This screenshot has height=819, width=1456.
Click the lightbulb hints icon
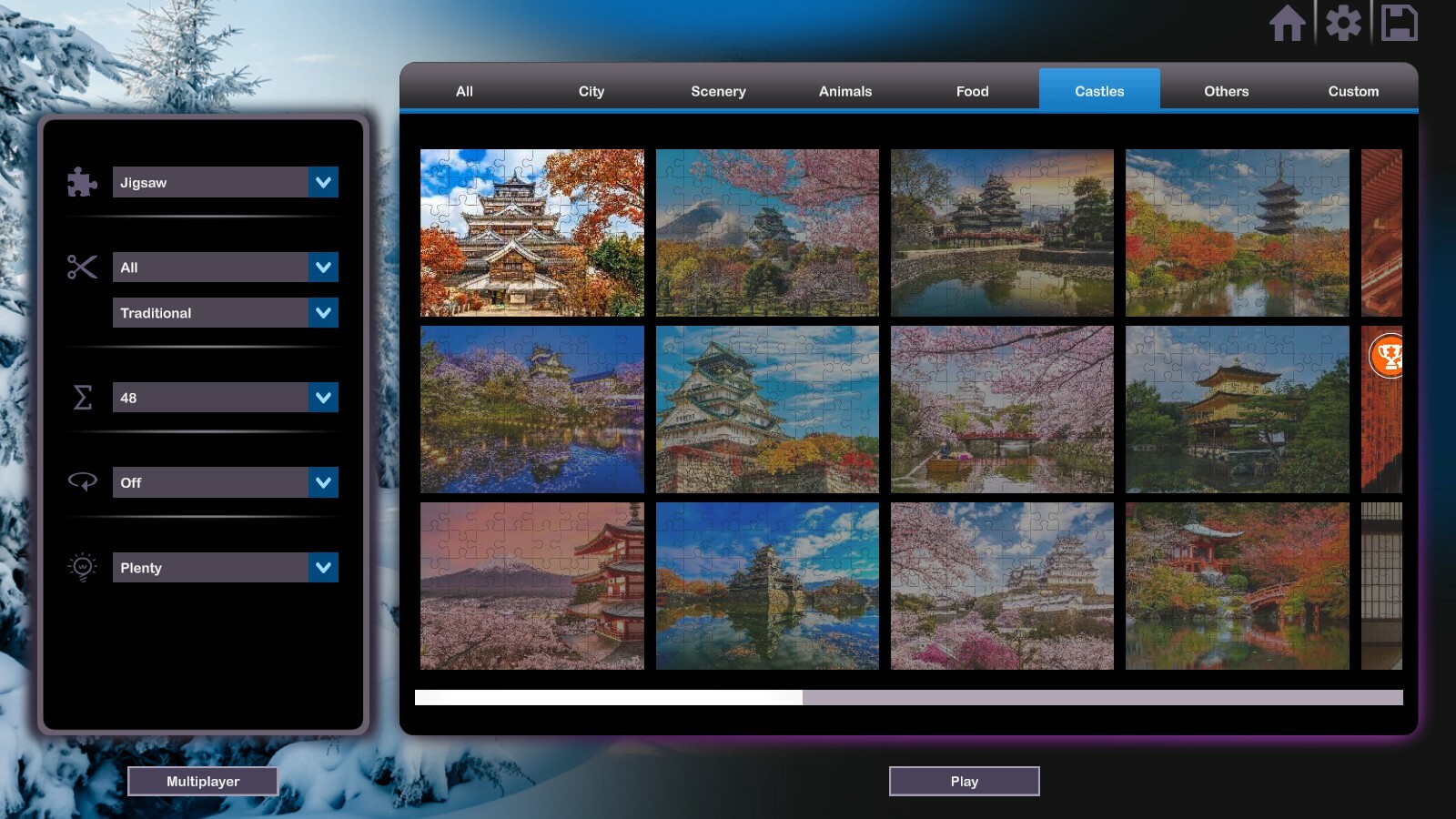coord(81,567)
